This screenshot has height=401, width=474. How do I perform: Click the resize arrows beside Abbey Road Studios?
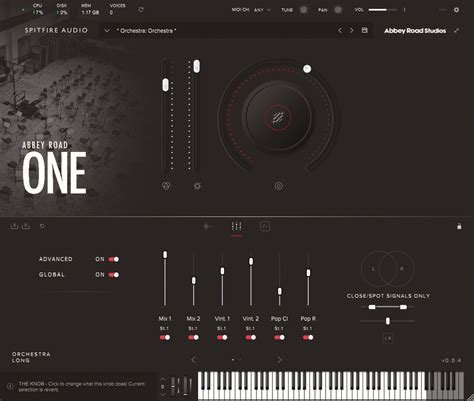(x=456, y=31)
